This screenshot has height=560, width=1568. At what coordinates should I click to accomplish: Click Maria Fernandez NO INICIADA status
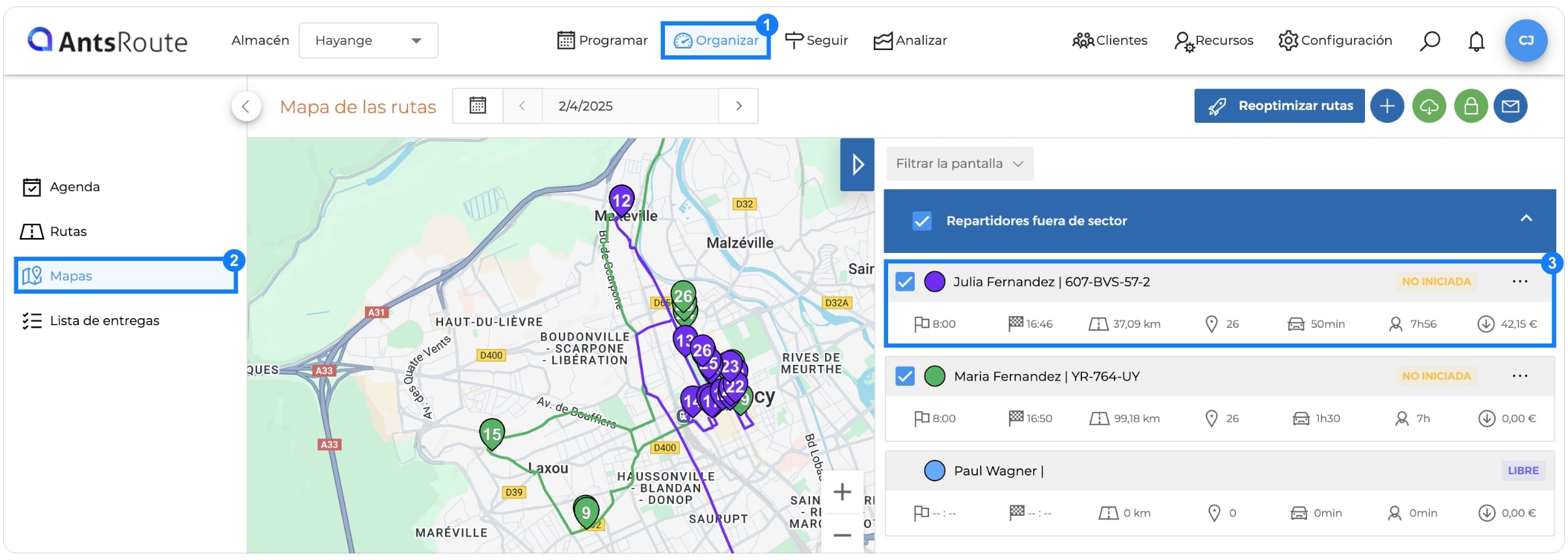point(1436,376)
